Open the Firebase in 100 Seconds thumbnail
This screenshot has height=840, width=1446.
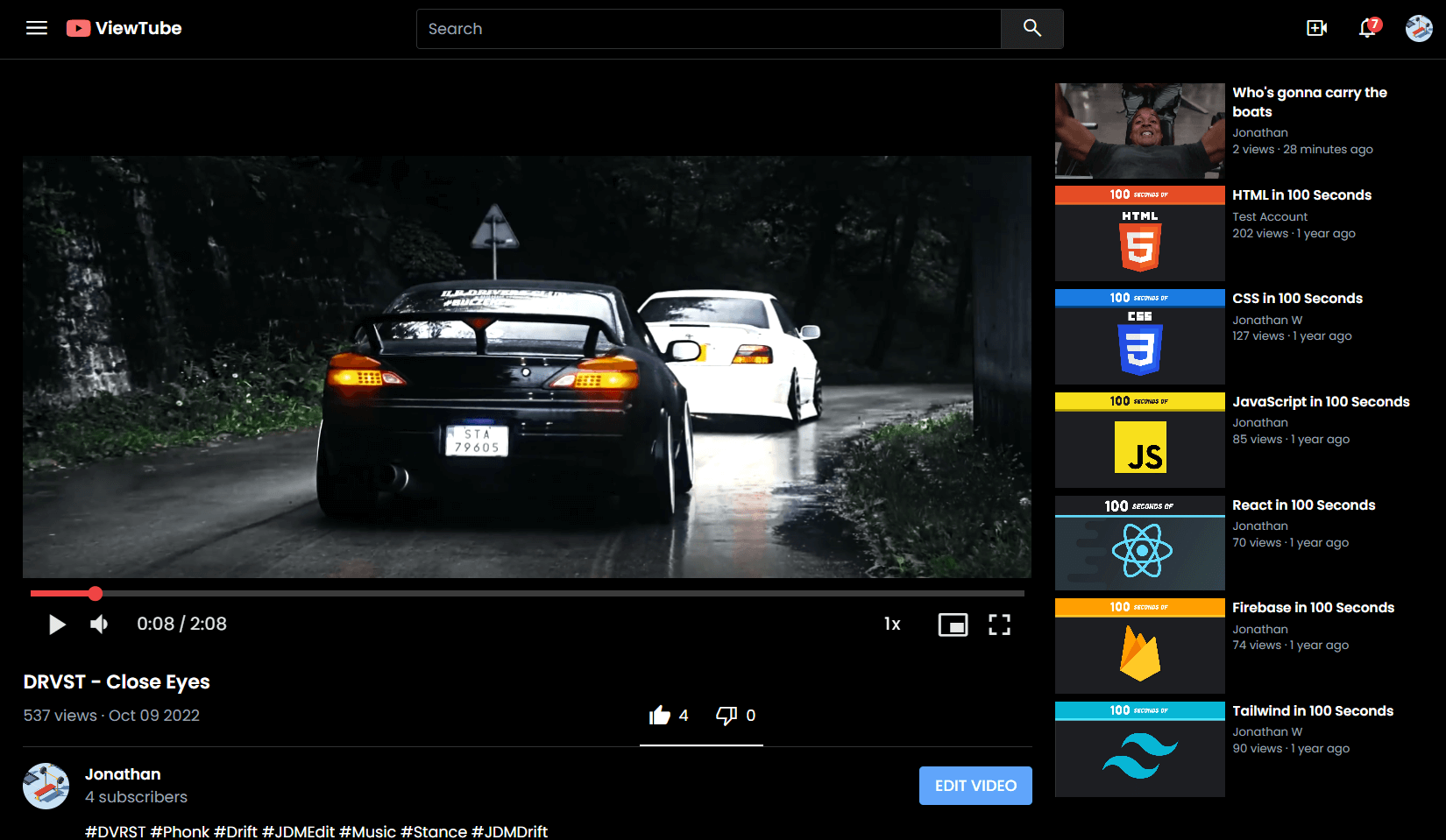[x=1140, y=646]
